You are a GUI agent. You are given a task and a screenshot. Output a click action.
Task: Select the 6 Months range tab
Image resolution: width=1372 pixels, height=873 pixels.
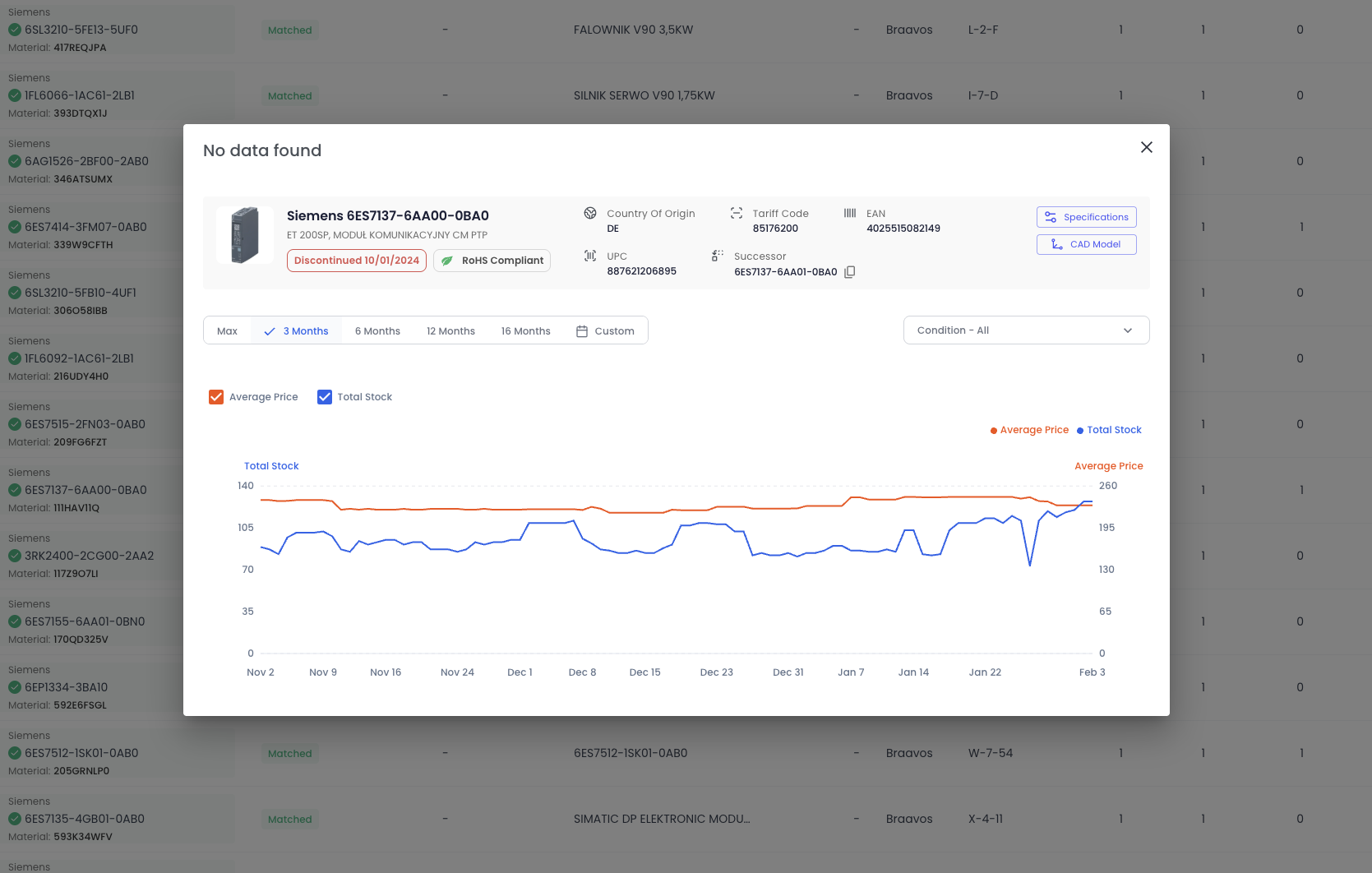[x=377, y=331]
